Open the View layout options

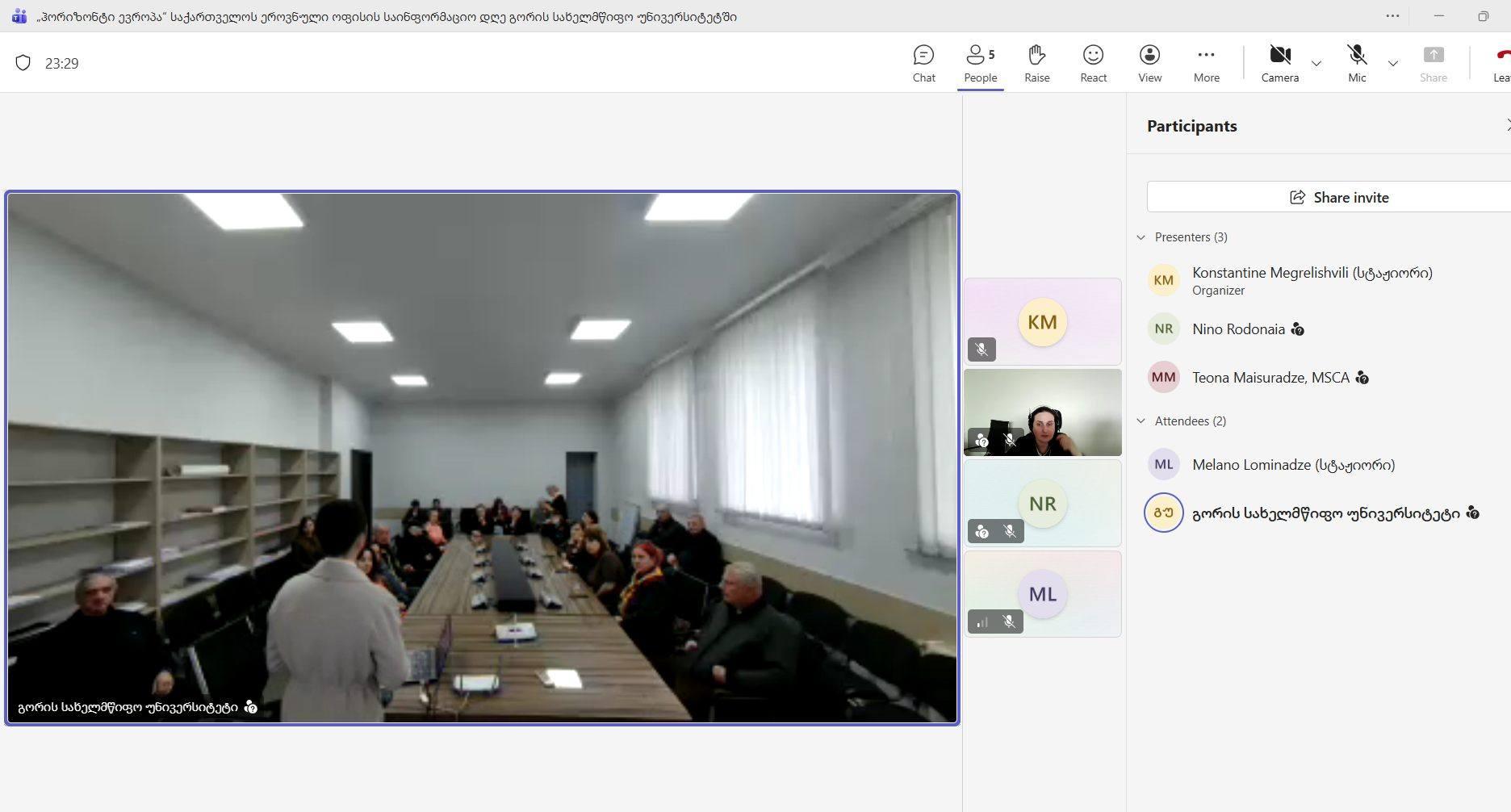[x=1149, y=63]
